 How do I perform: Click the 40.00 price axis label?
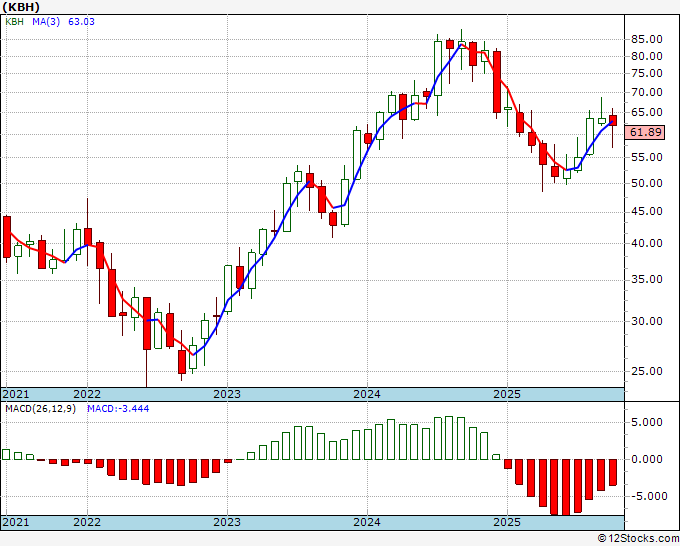tap(646, 243)
